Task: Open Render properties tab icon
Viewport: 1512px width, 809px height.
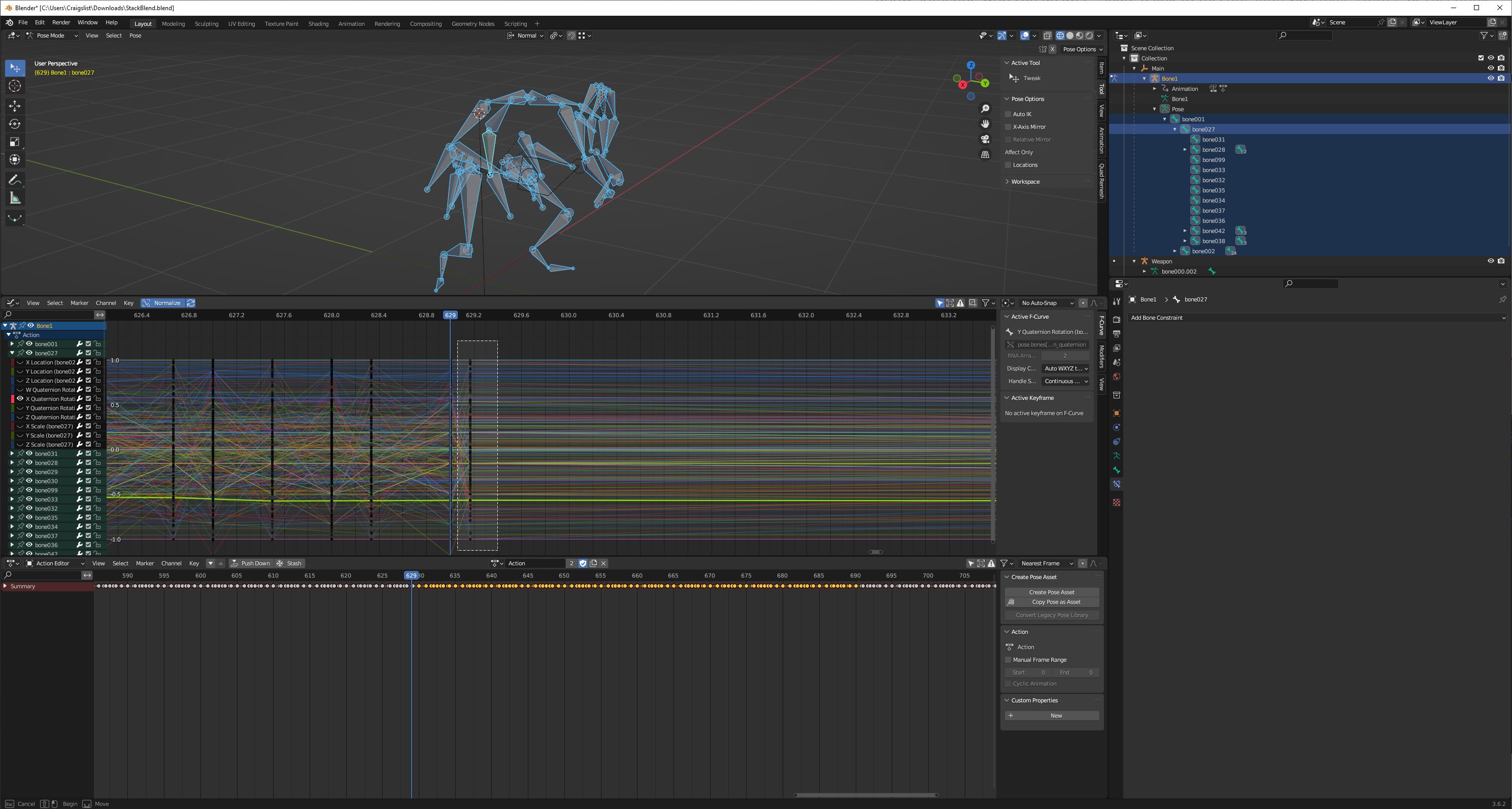Action: [x=1117, y=319]
